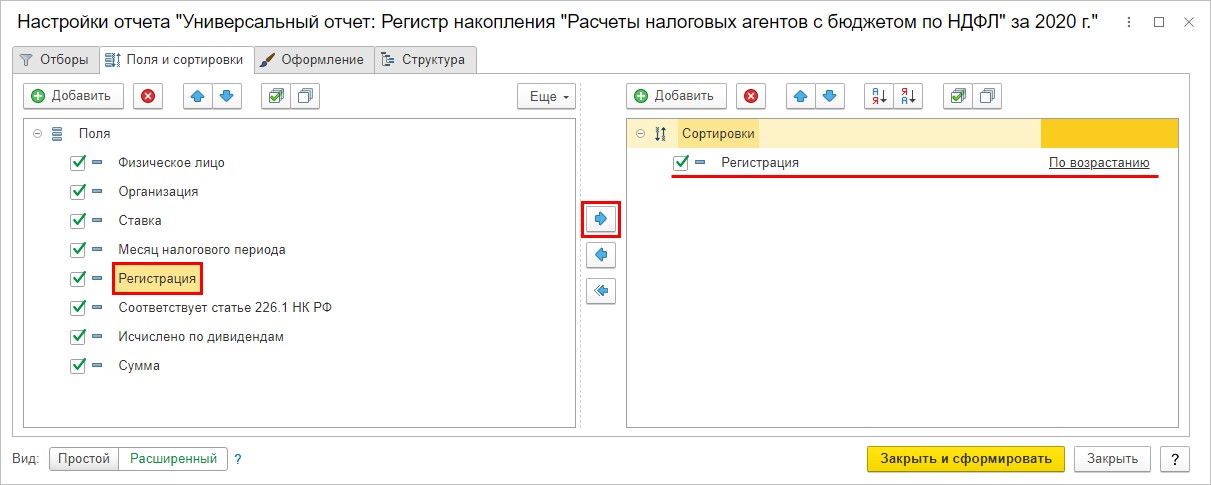Viewport: 1211px width, 485px height.
Task: Click Закрыть и сформировать button
Action: (966, 459)
